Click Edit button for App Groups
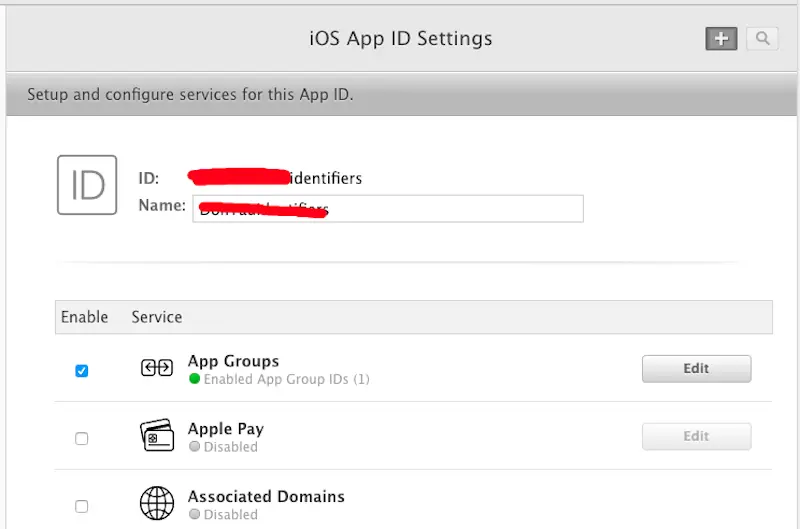800x529 pixels. (696, 369)
